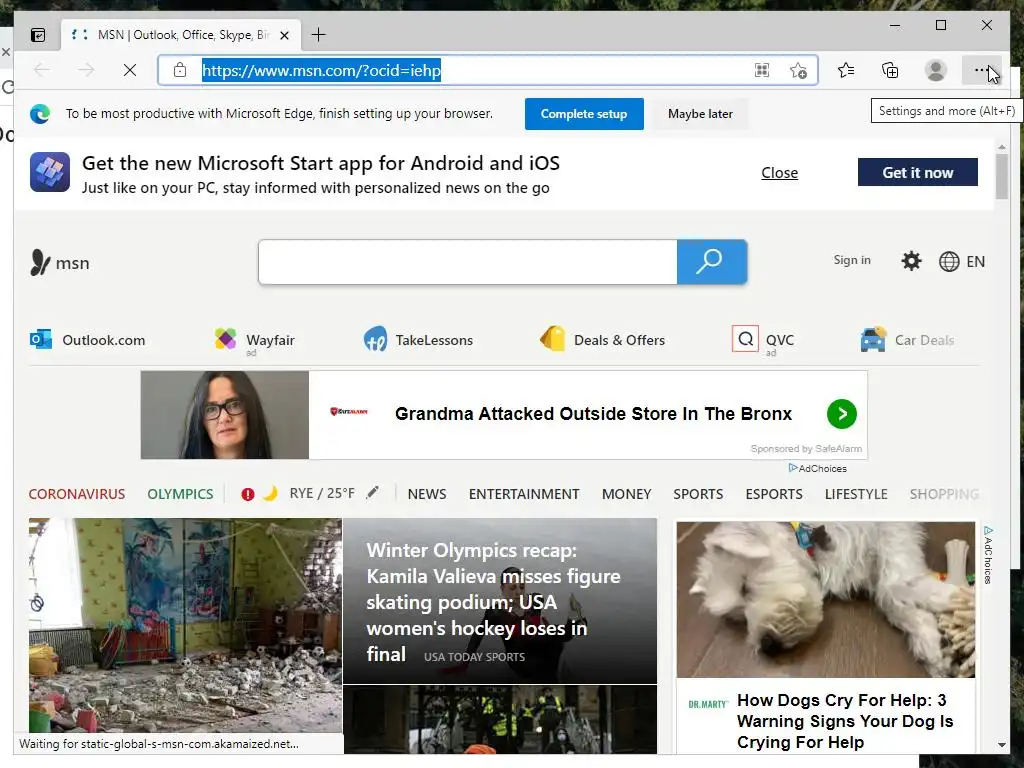
Task: Close the MSN browser tab
Action: point(285,35)
